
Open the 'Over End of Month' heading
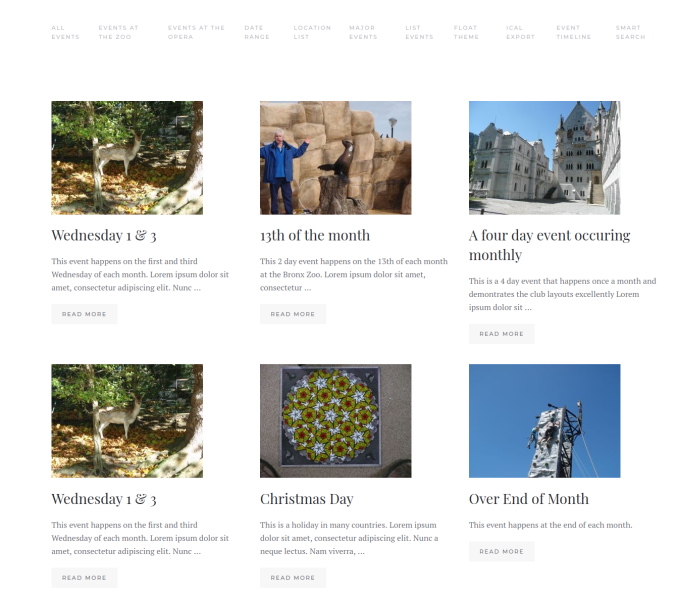pos(529,499)
